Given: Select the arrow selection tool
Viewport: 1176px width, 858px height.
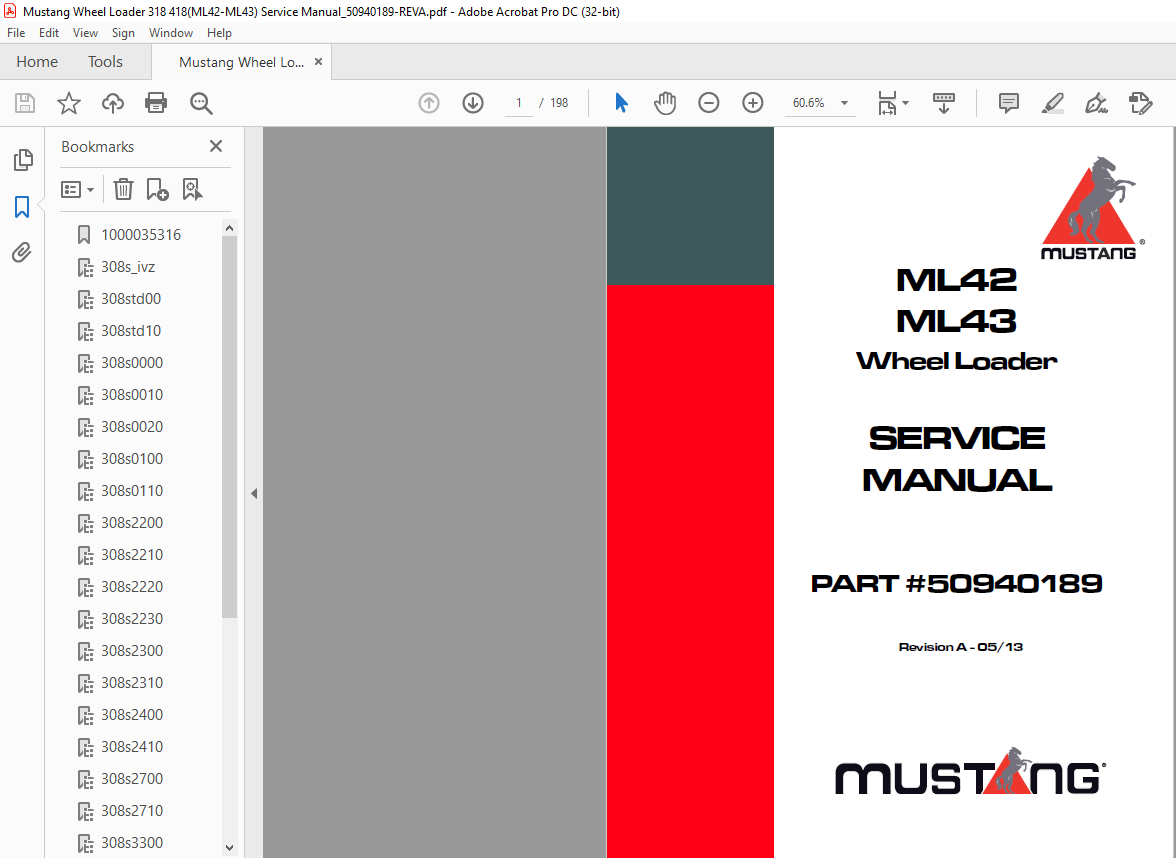Looking at the screenshot, I should [x=621, y=103].
